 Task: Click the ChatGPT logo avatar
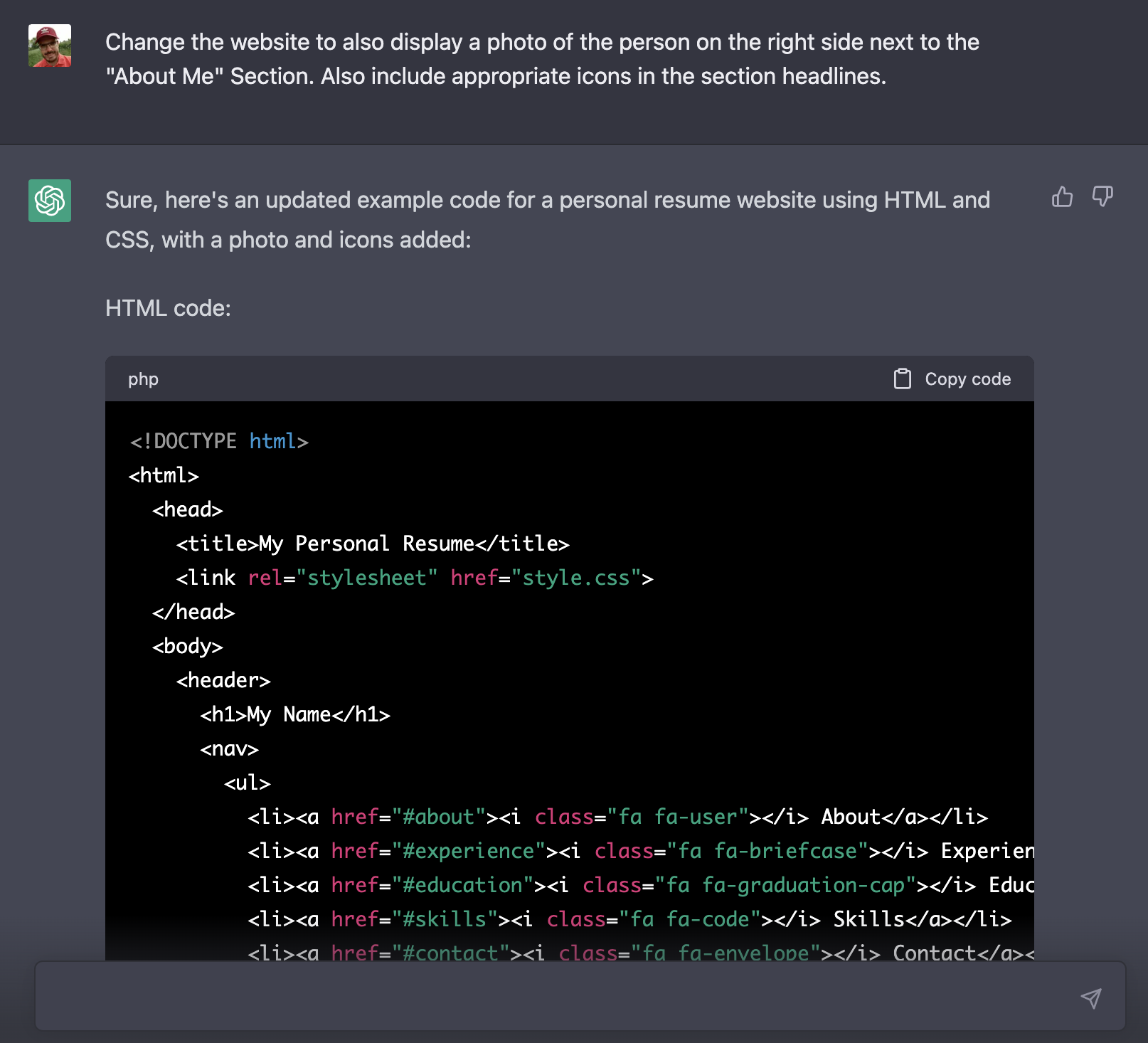50,201
